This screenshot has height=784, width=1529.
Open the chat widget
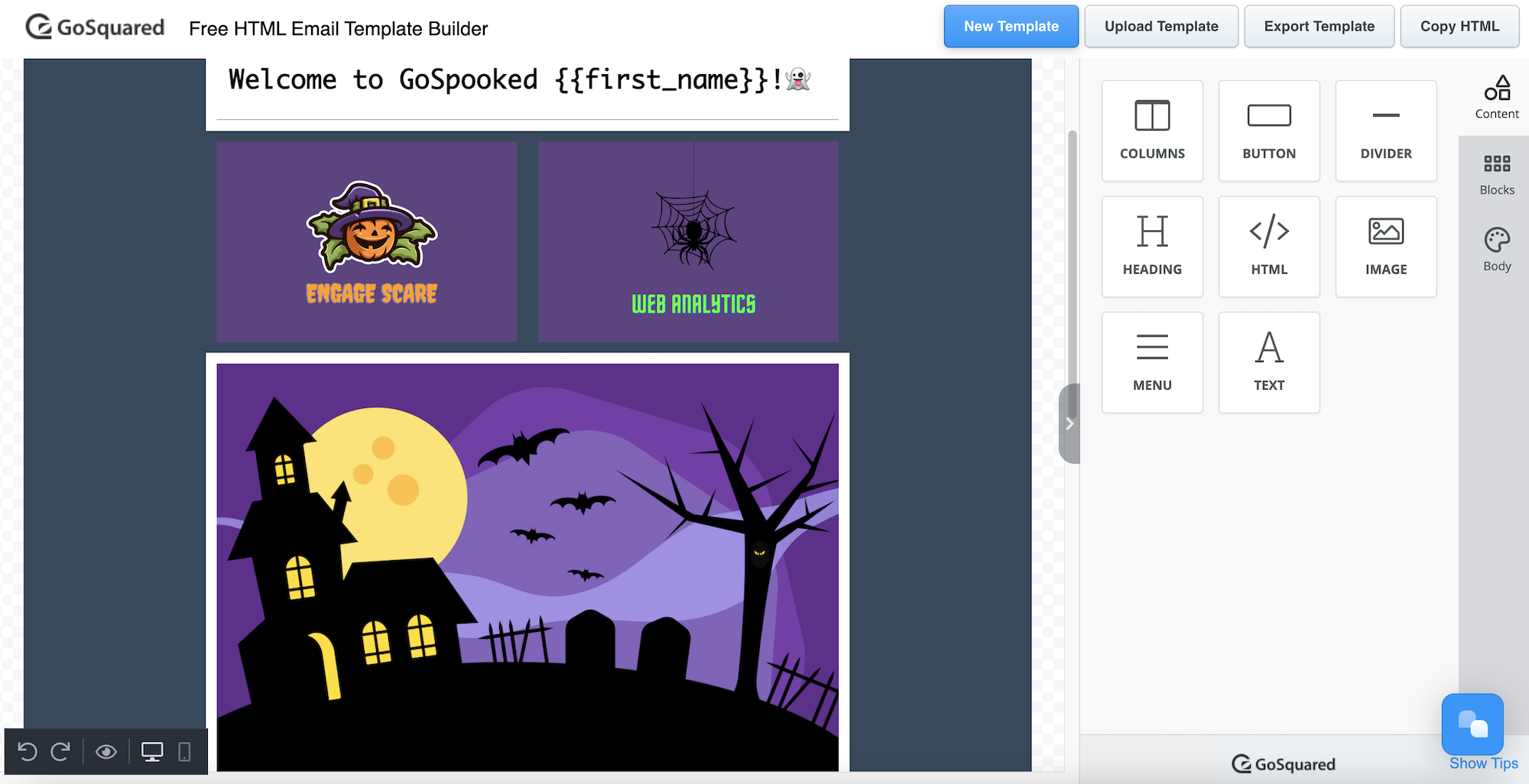(x=1472, y=724)
